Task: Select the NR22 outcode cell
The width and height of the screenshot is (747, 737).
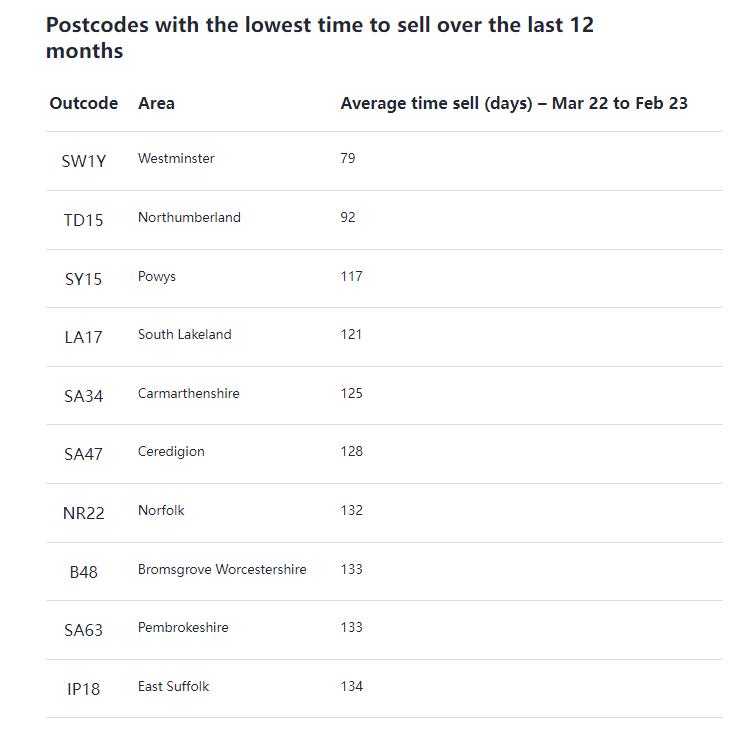Action: click(x=83, y=512)
